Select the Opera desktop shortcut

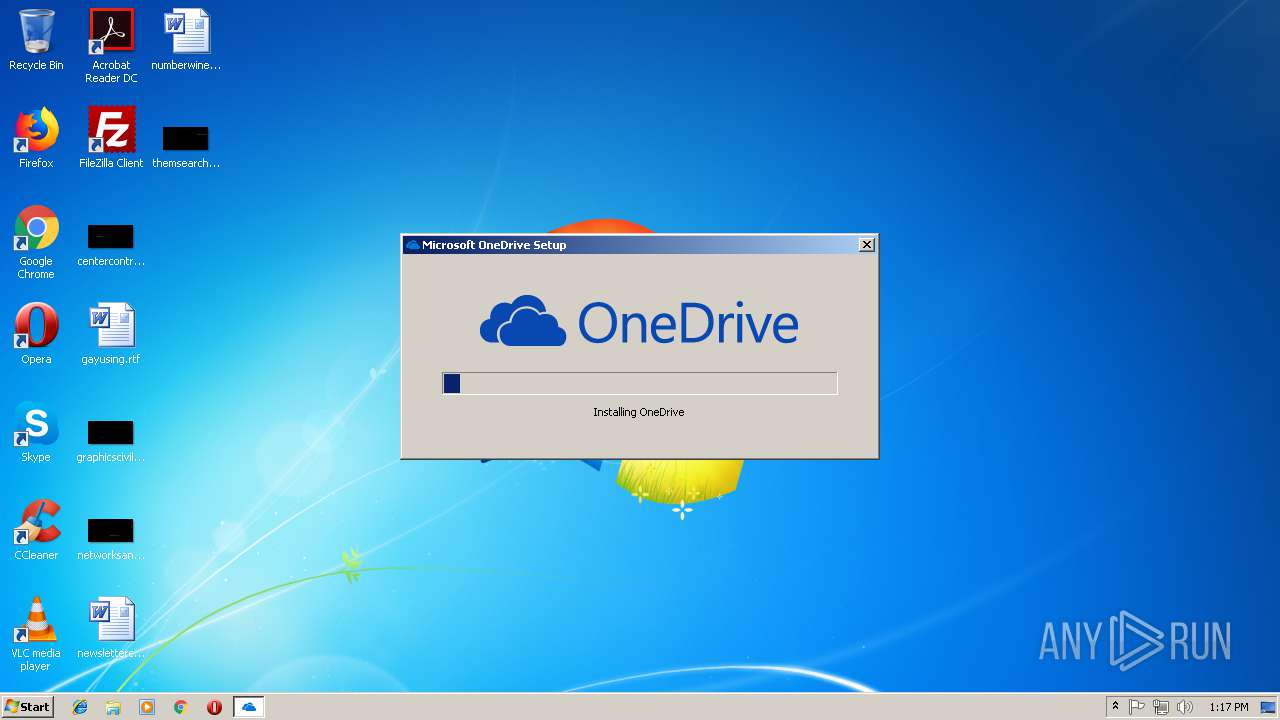(36, 334)
